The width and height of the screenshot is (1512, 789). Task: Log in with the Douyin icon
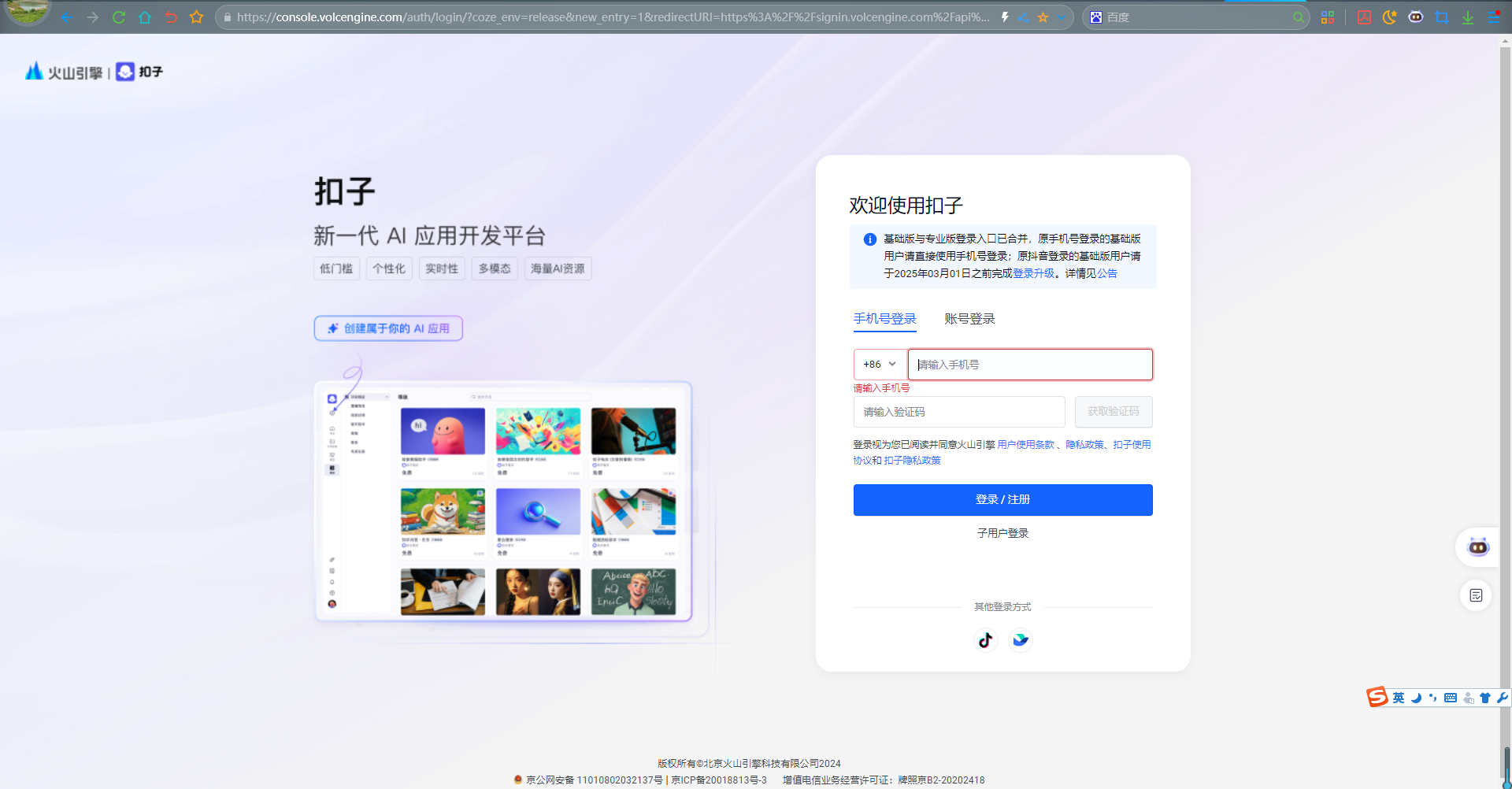[x=985, y=640]
